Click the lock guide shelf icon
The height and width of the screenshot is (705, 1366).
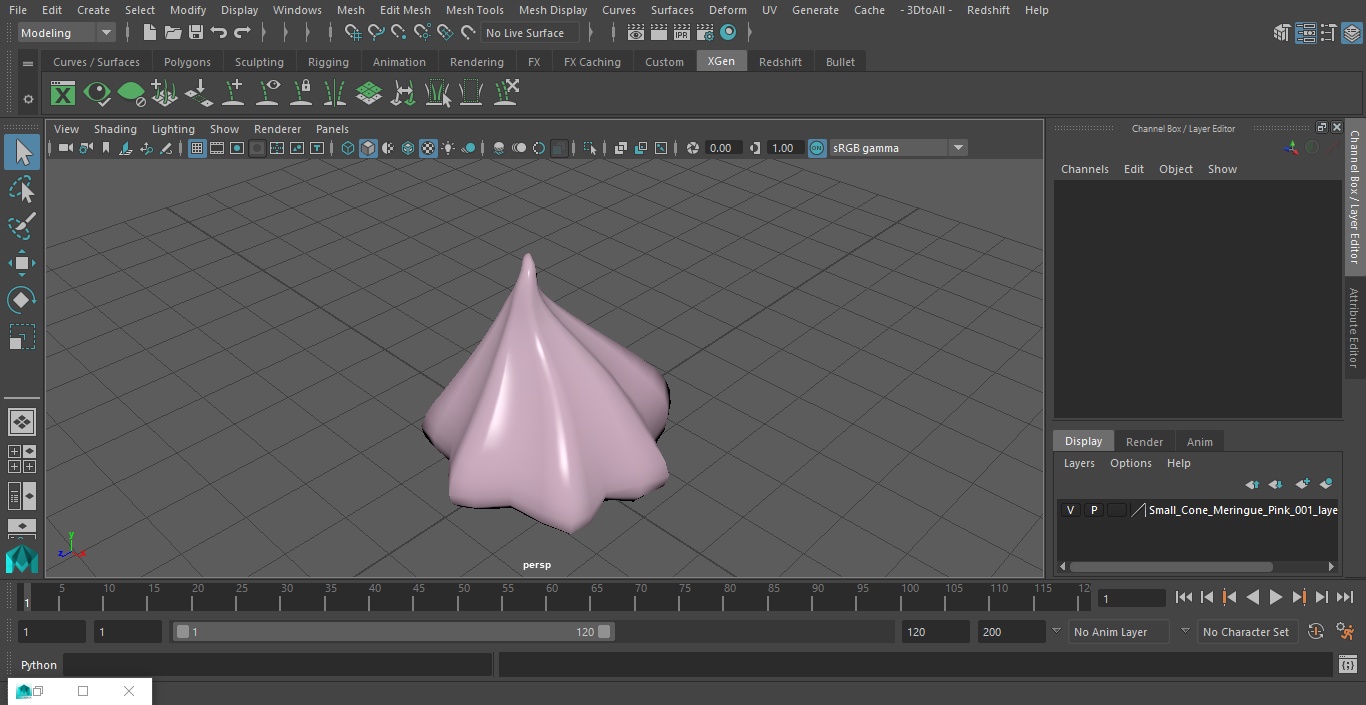click(301, 94)
